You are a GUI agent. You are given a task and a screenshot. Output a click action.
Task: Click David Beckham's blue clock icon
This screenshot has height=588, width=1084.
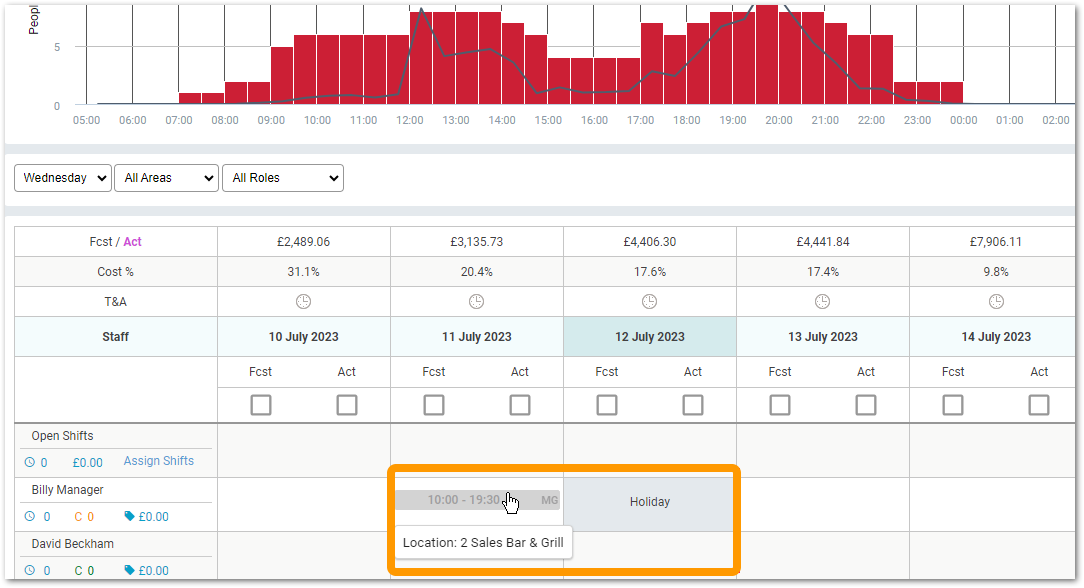pyautogui.click(x=30, y=569)
